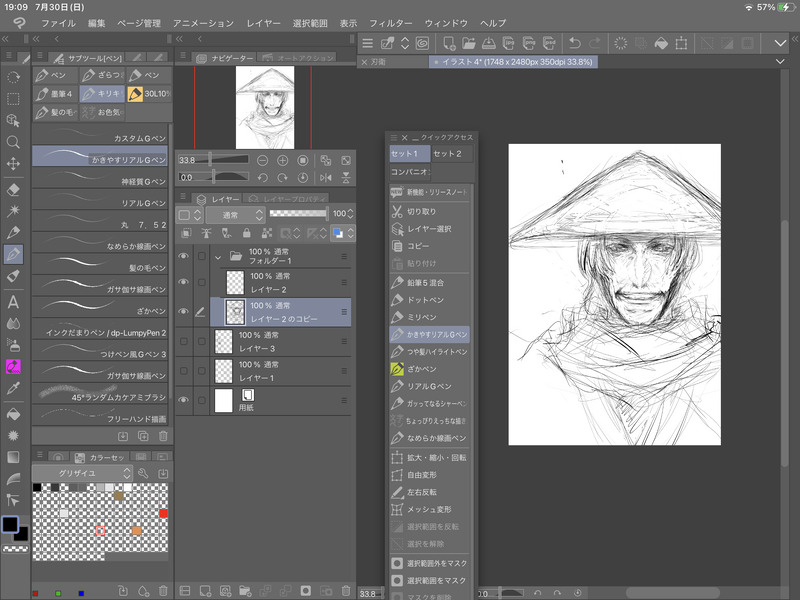Select the Text tool

click(14, 302)
